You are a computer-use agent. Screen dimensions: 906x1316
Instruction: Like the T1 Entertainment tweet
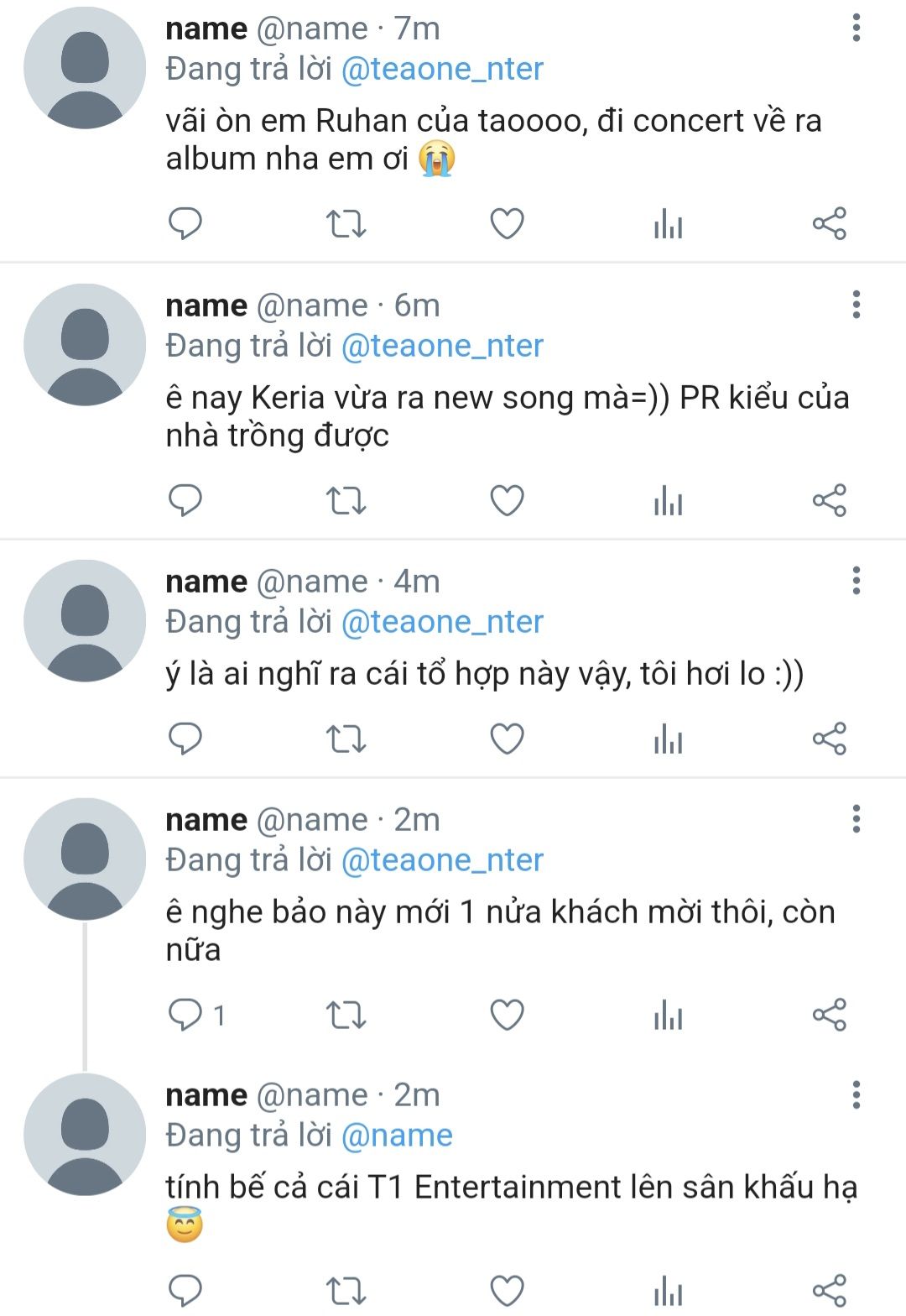coord(507,1291)
